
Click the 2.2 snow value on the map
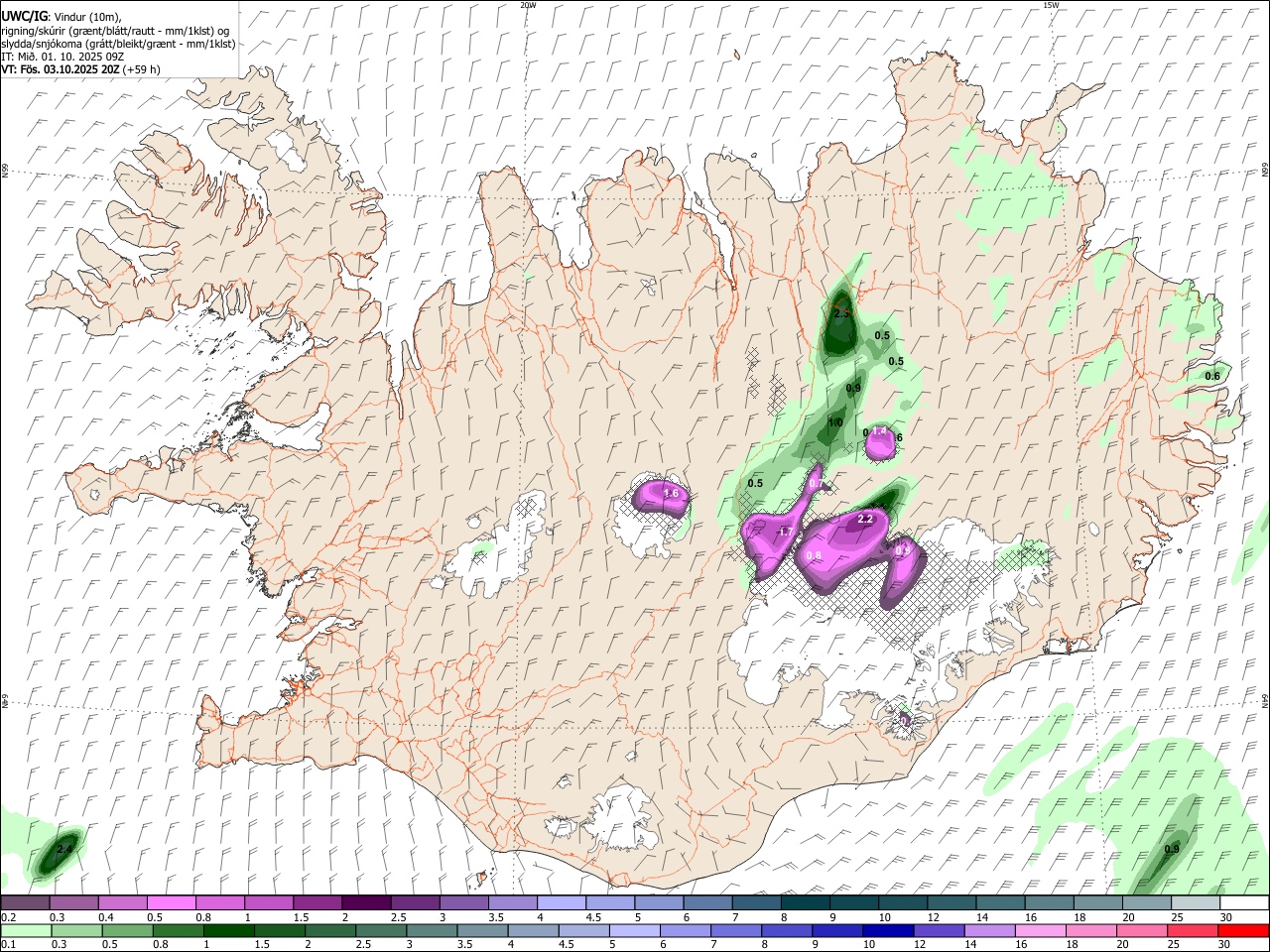tap(865, 519)
